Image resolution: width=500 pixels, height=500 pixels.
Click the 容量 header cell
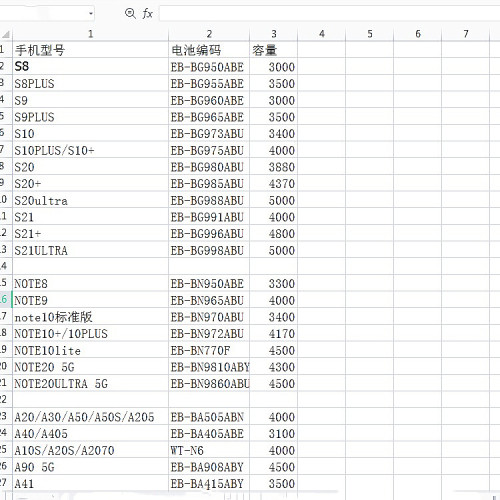point(273,50)
